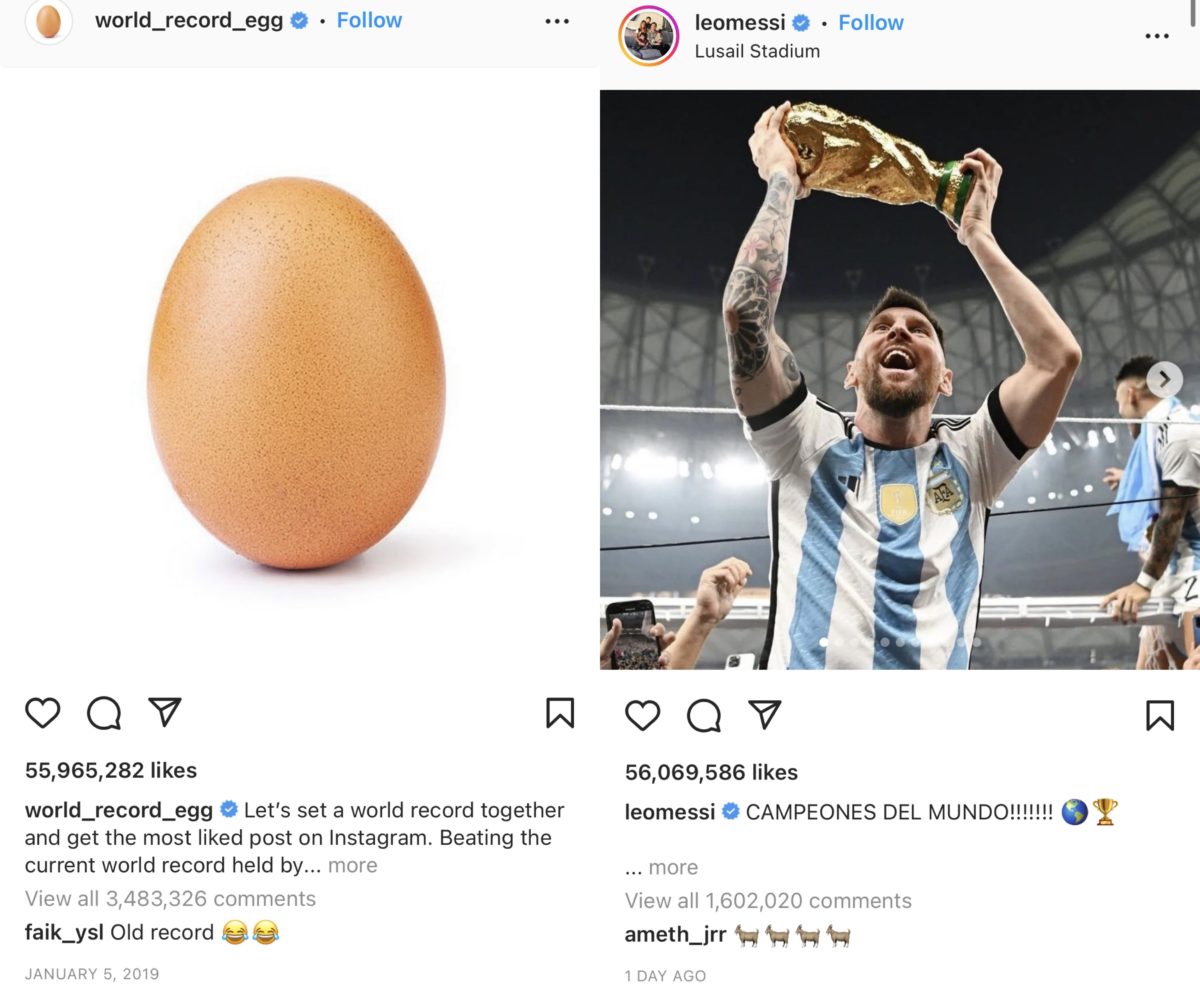
Task: Open comments on the egg post
Action: point(104,713)
